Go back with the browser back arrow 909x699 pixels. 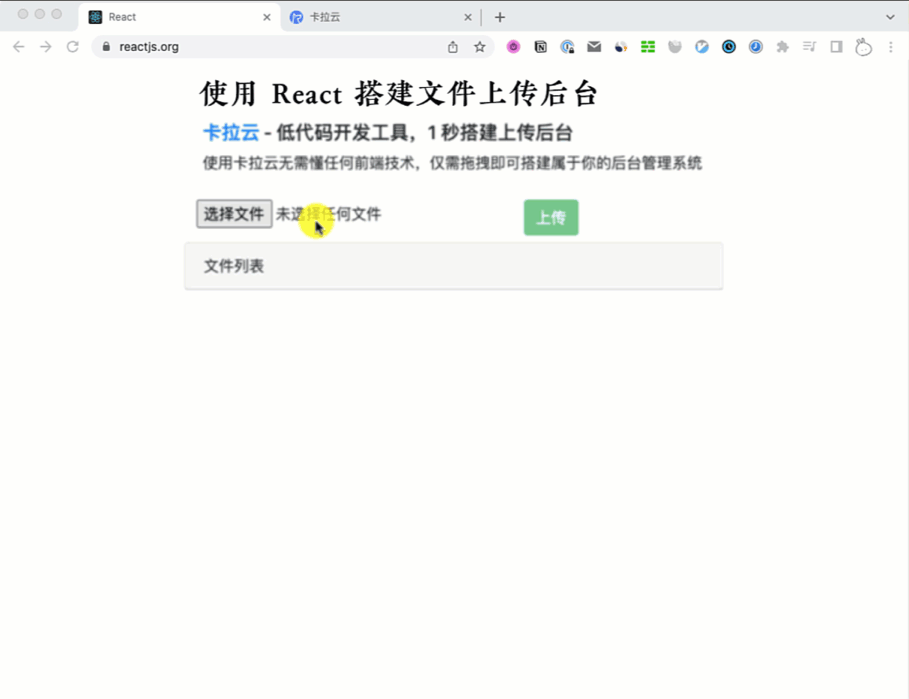click(19, 47)
